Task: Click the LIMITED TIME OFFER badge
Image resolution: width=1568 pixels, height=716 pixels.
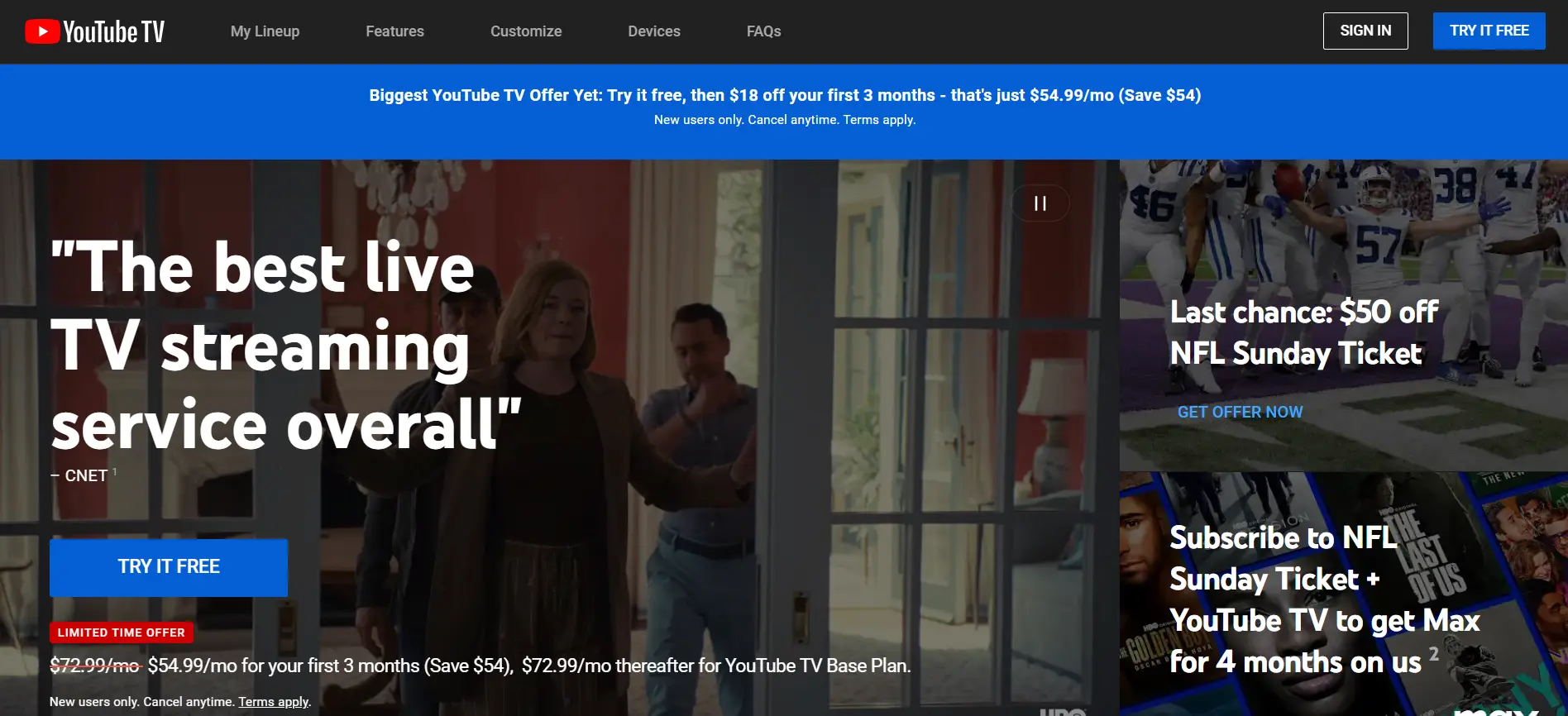Action: point(122,632)
